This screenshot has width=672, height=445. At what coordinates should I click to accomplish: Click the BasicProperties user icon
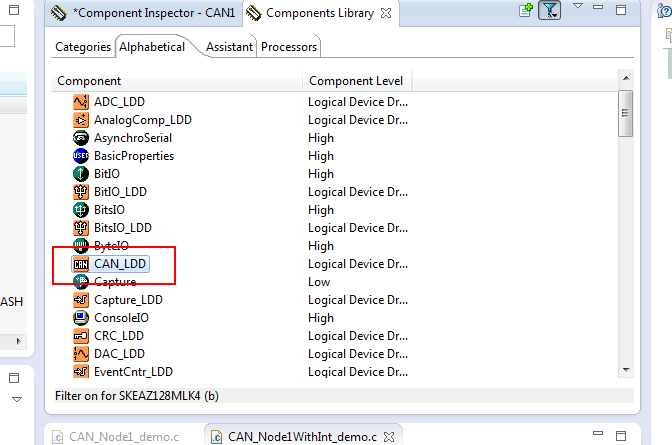(x=81, y=156)
